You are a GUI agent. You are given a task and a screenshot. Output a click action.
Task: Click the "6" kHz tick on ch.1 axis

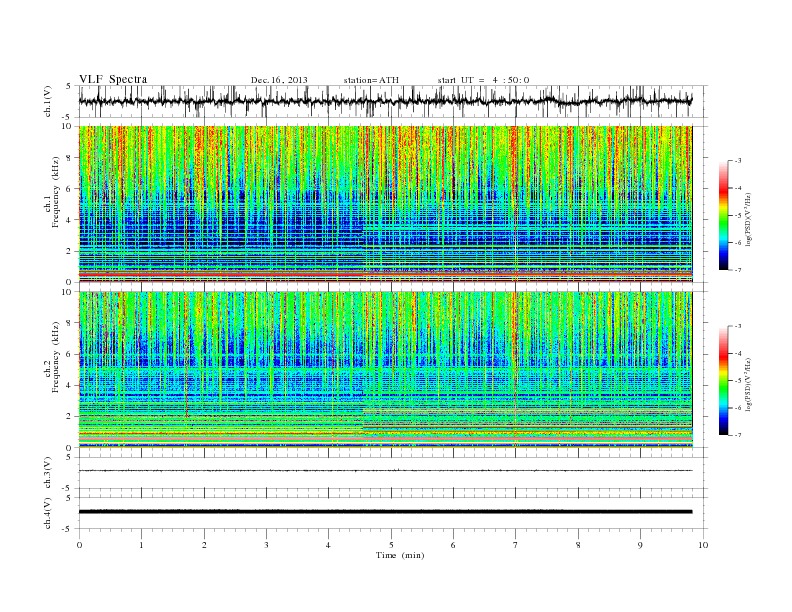(x=70, y=189)
